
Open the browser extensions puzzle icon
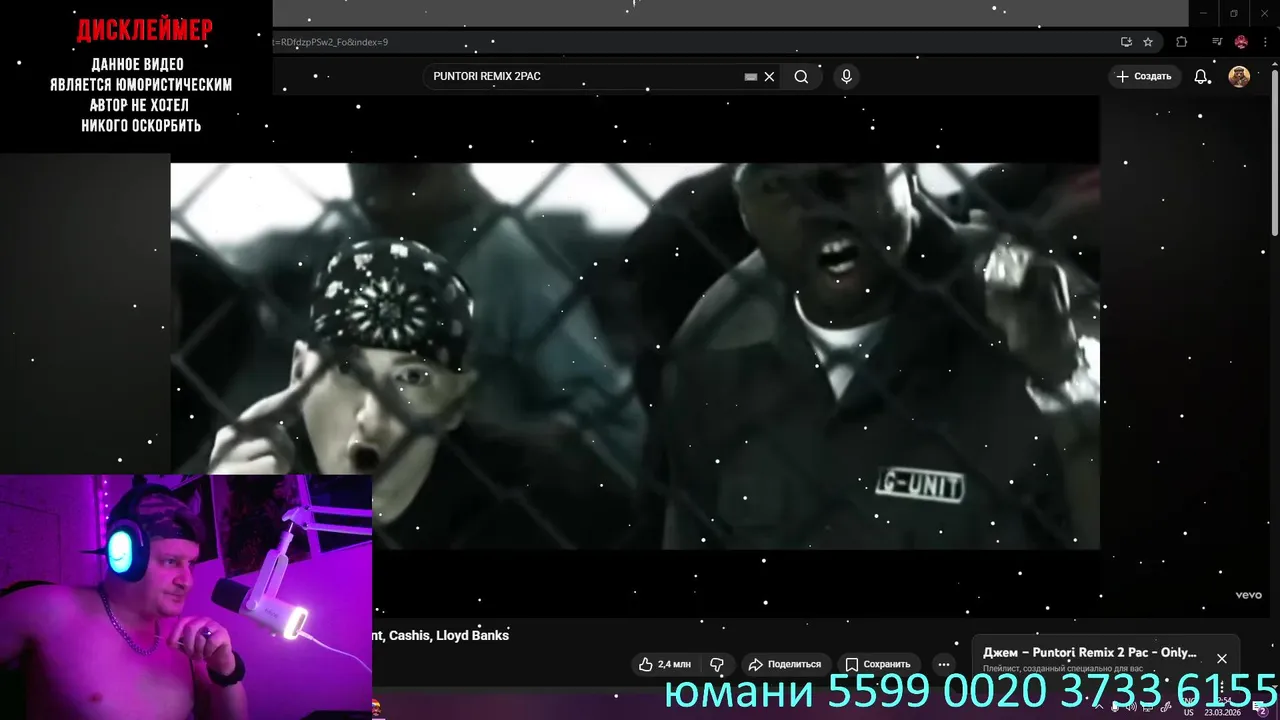[x=1182, y=42]
